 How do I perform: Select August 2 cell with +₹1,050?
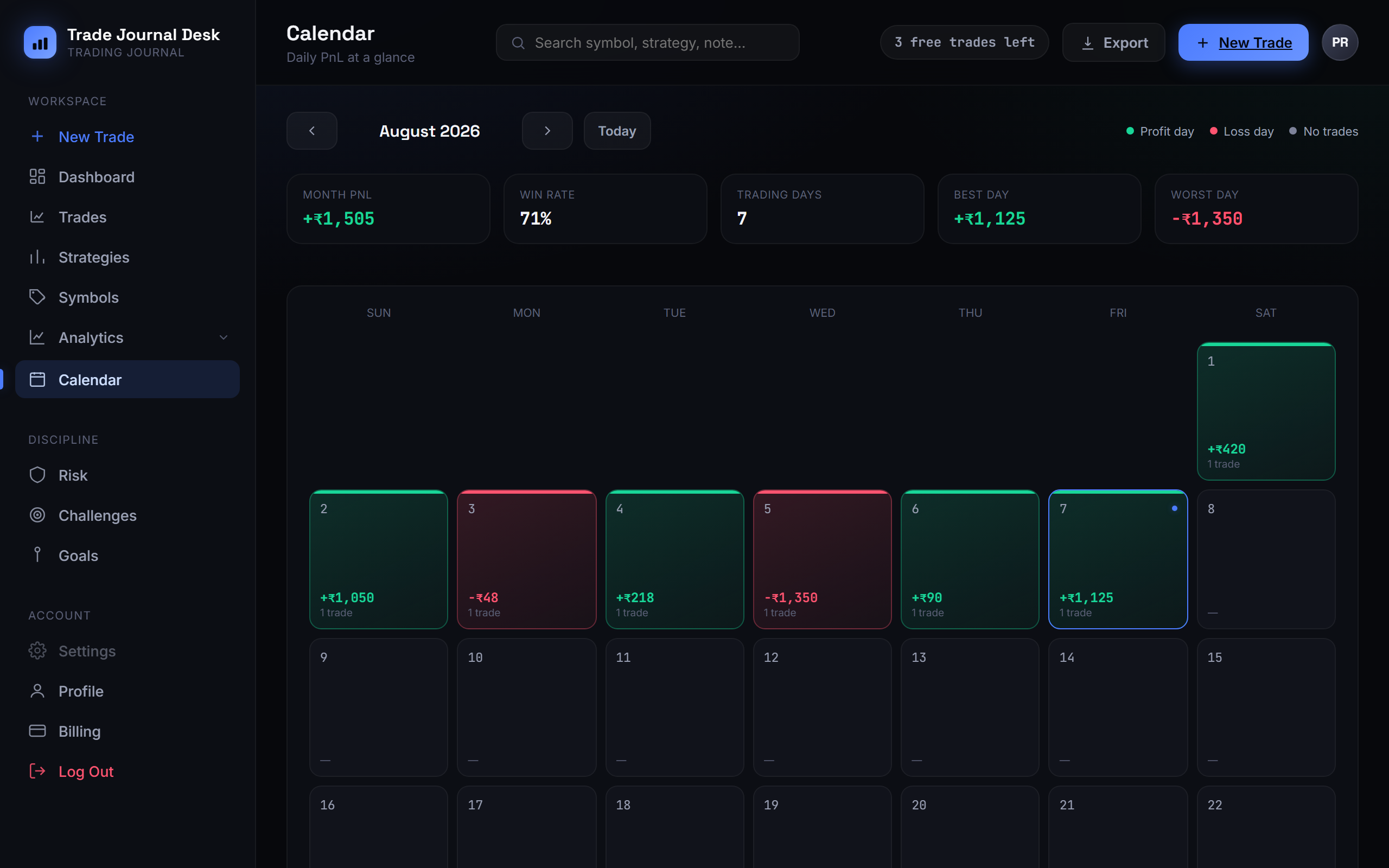[379, 559]
